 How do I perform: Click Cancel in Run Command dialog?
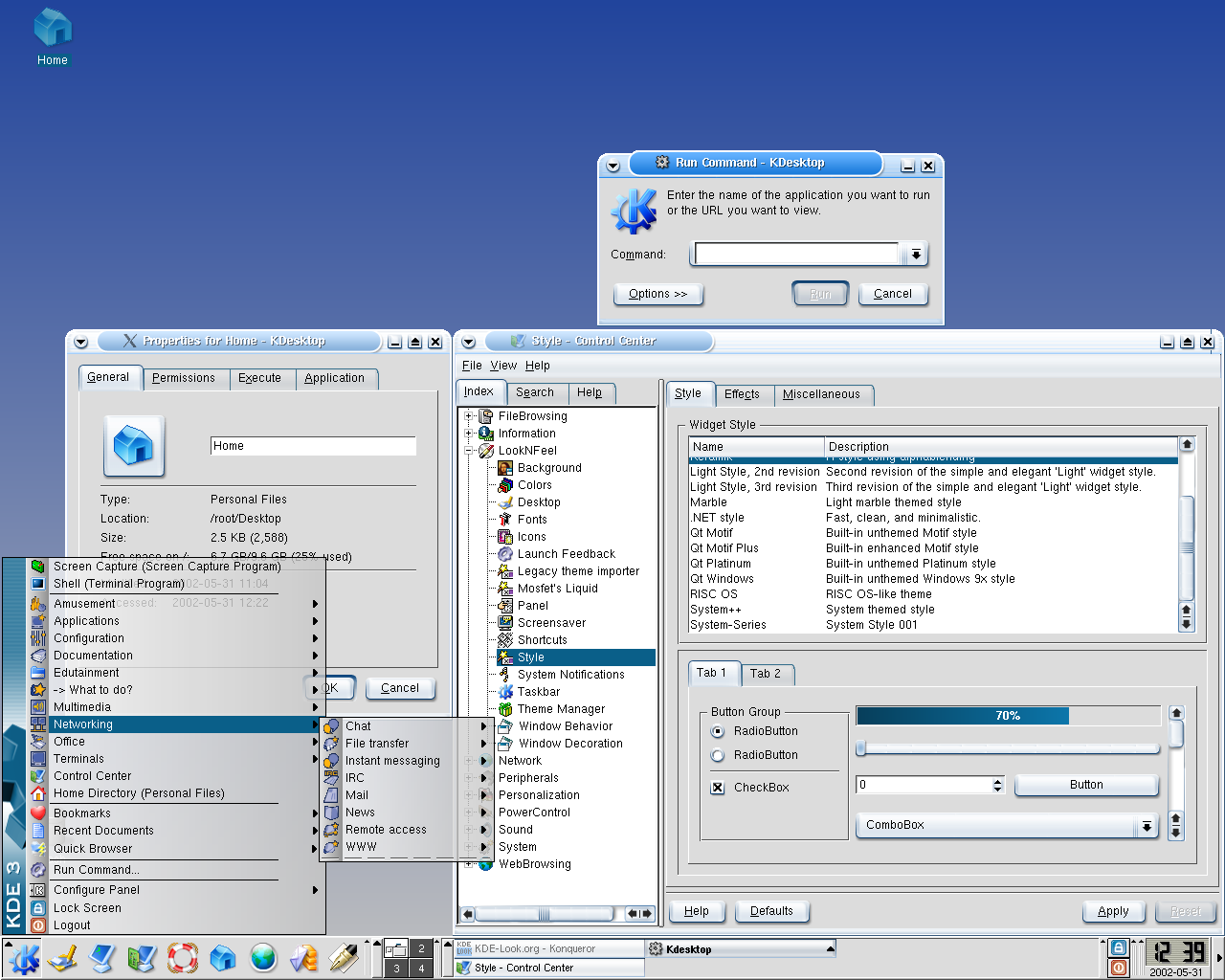point(893,294)
